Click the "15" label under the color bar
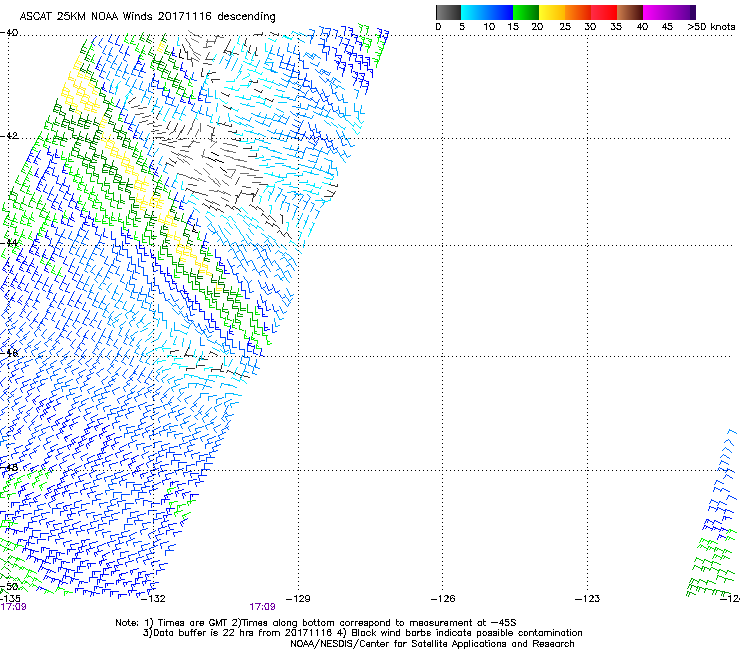 pos(513,27)
